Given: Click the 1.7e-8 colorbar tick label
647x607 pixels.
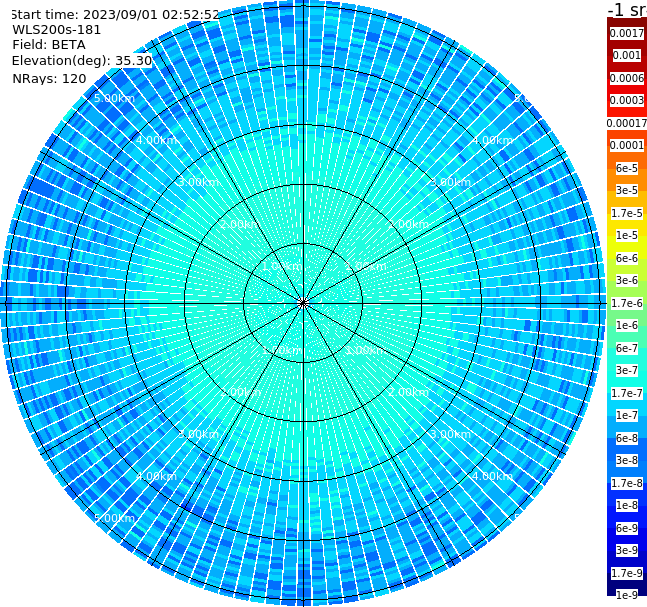Looking at the screenshot, I should [627, 483].
